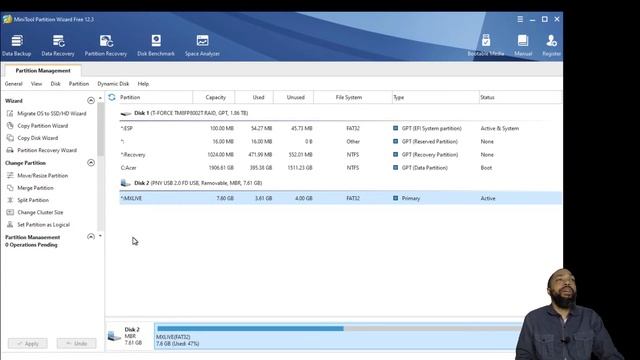Click the Partition Recovery Wizard icon
Screen dimensions: 640x360
(x=10, y=150)
